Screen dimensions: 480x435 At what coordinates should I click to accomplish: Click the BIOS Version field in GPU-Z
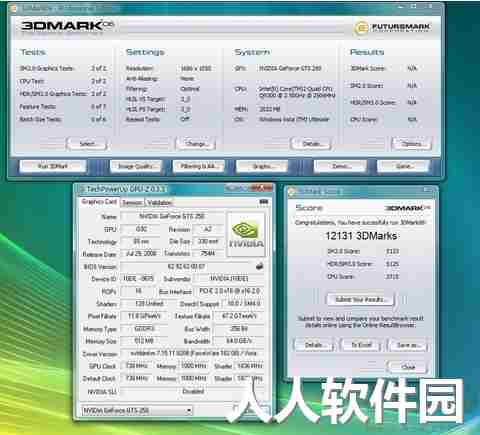click(x=187, y=266)
